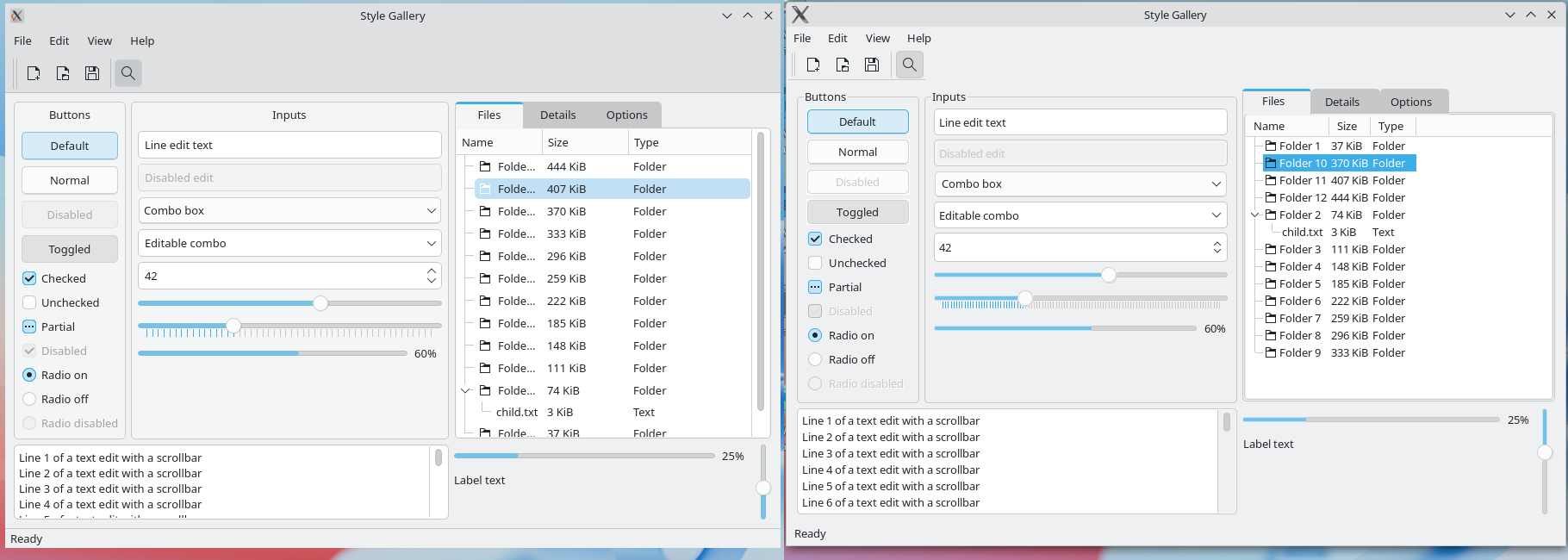
Task: Open the Editable combo dropdown arrow in left window
Action: 432,244
